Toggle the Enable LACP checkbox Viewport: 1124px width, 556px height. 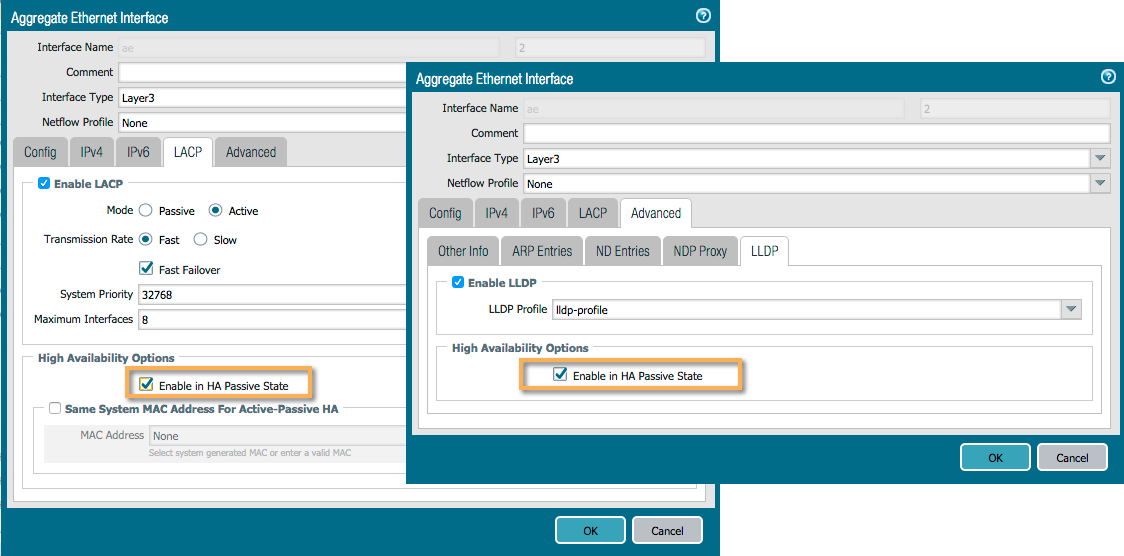pos(43,184)
